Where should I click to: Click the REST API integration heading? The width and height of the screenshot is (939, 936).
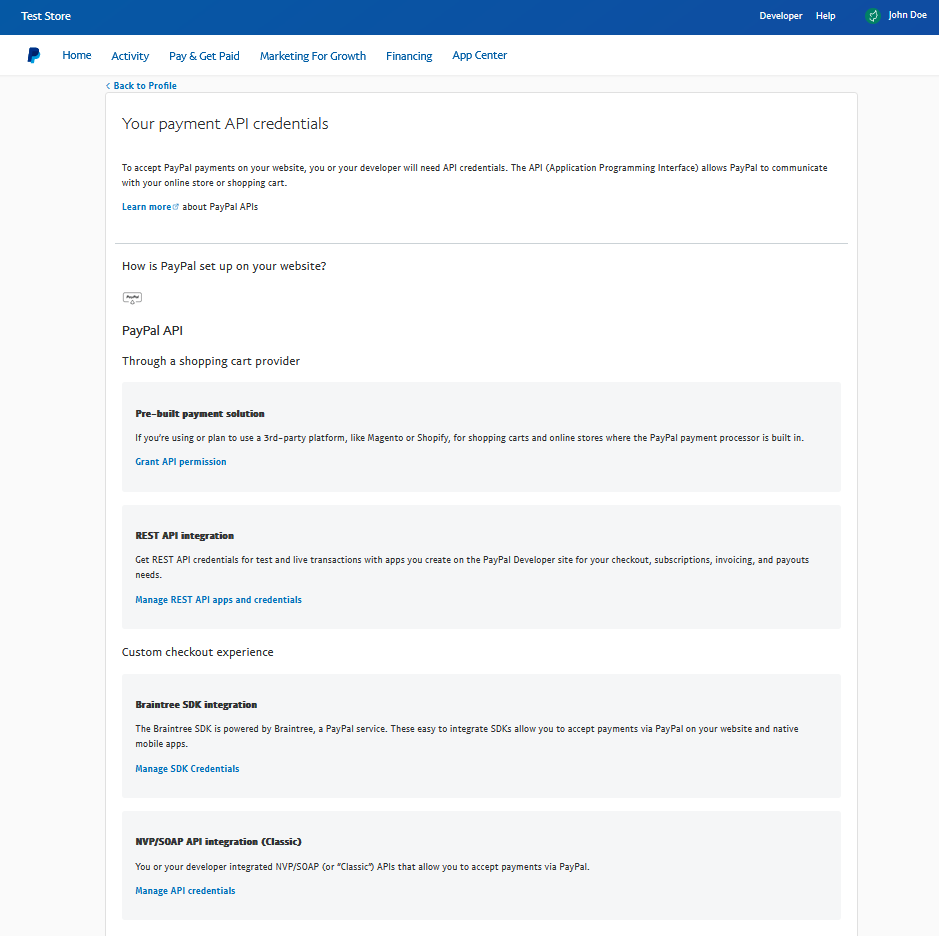pyautogui.click(x=184, y=536)
